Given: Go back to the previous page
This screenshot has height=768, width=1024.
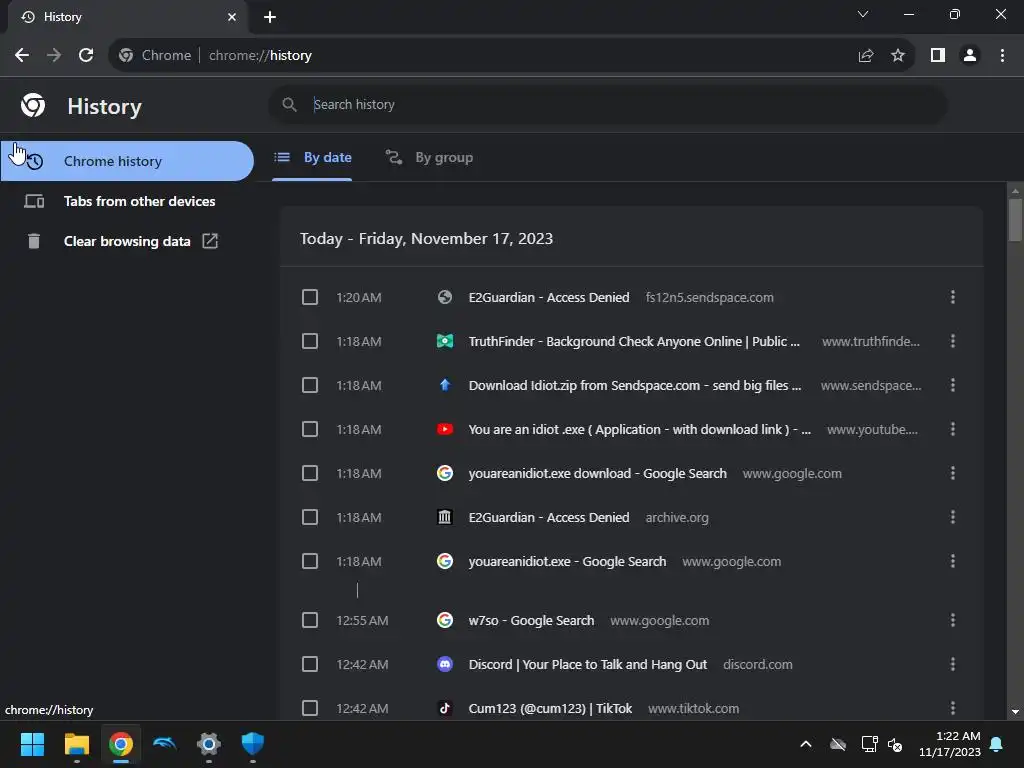Looking at the screenshot, I should [x=22, y=56].
